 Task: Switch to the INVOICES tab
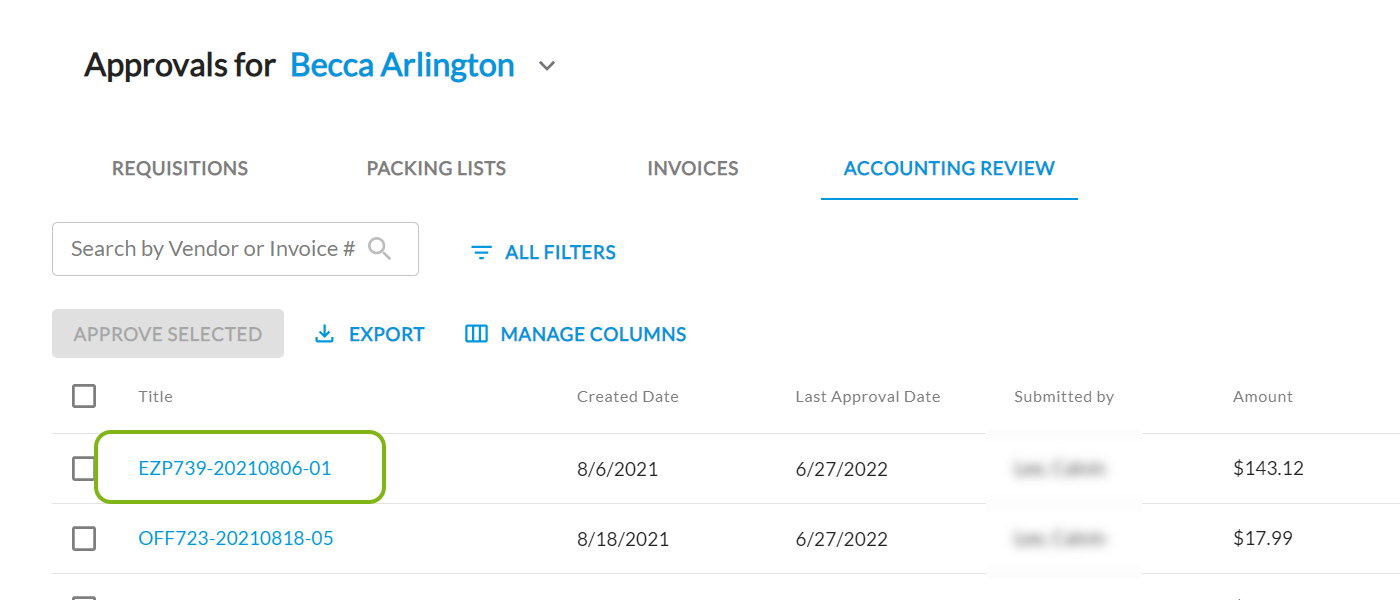click(692, 168)
